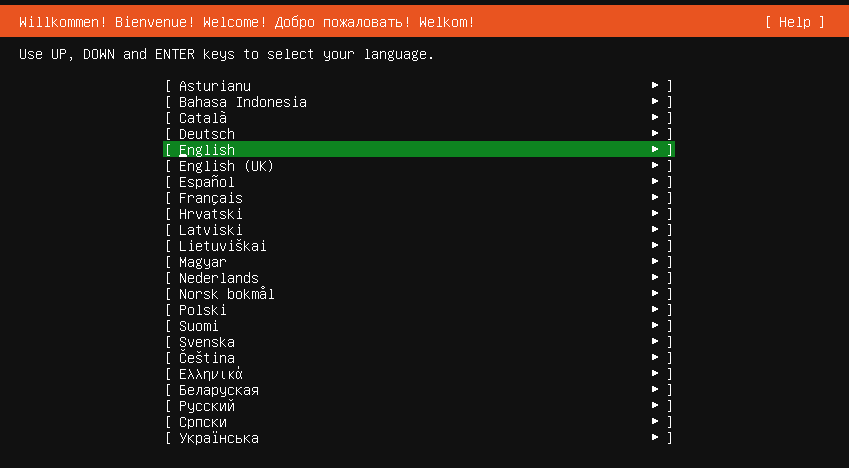Screen dimensions: 849x468
Task: Select the English (UK) language
Action: point(419,165)
